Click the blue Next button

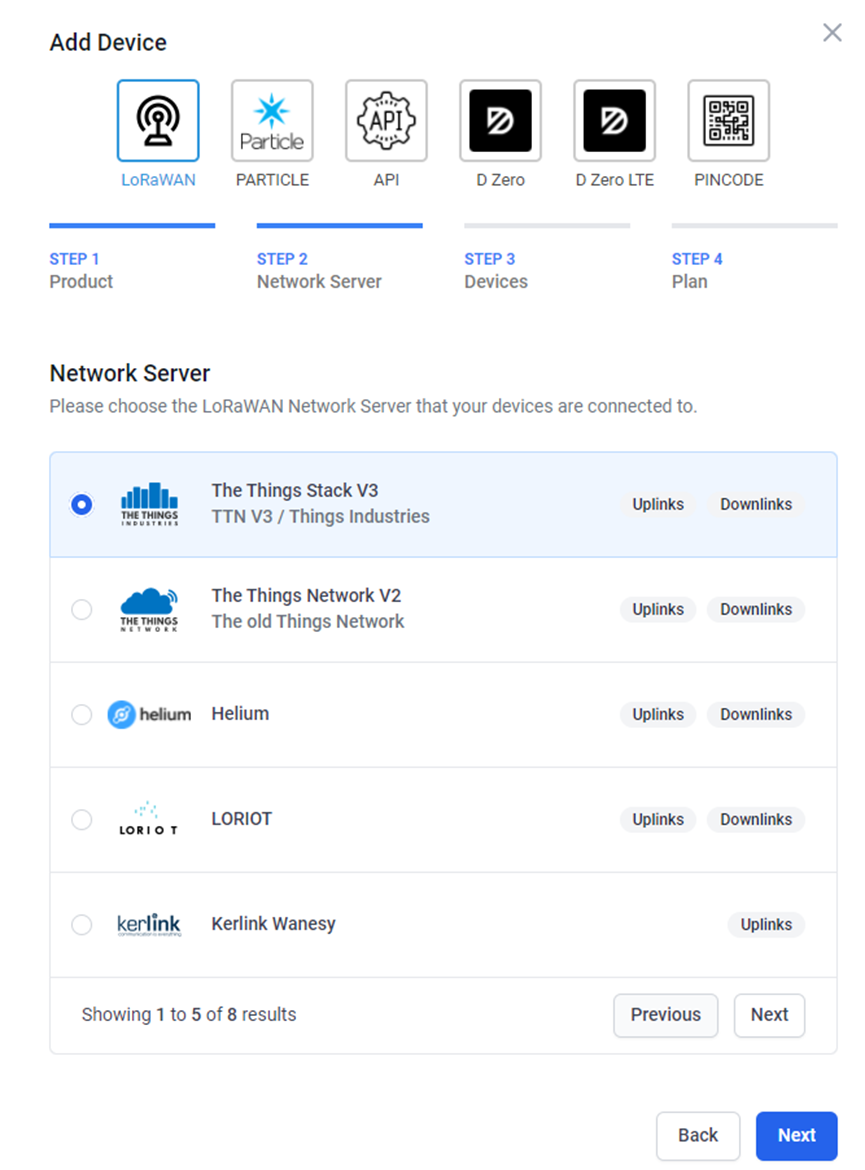click(796, 1136)
